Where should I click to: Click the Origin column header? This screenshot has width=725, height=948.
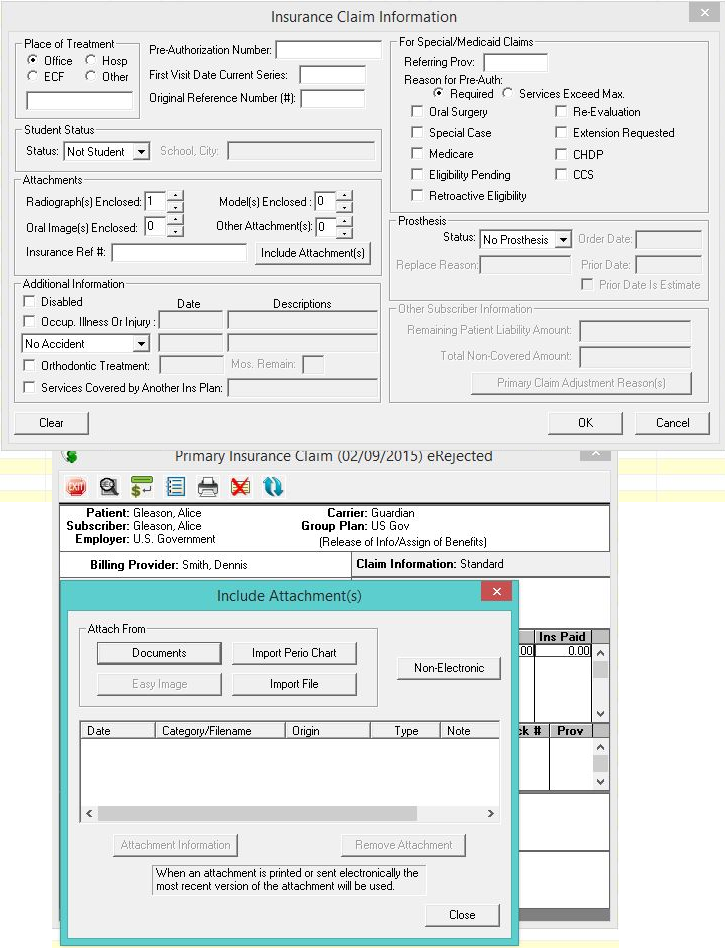coord(328,730)
